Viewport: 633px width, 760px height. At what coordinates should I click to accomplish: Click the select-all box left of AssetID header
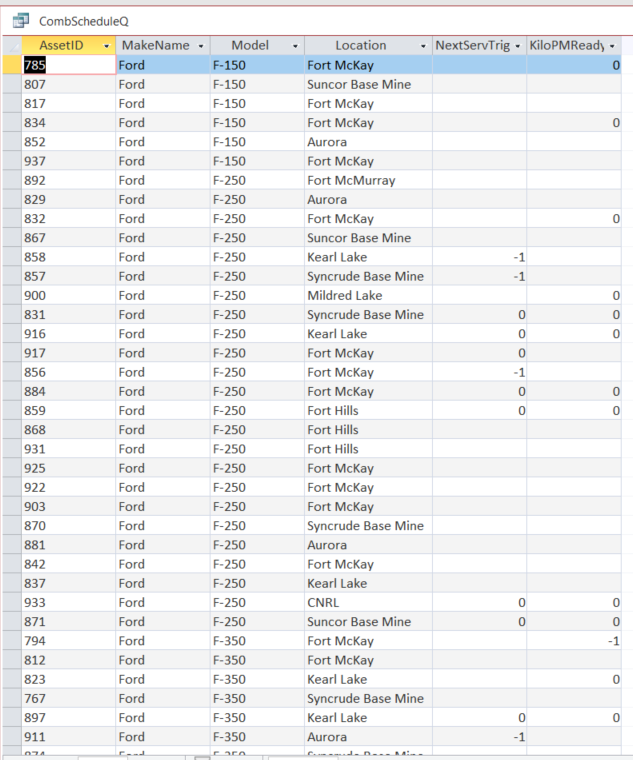(x=11, y=46)
